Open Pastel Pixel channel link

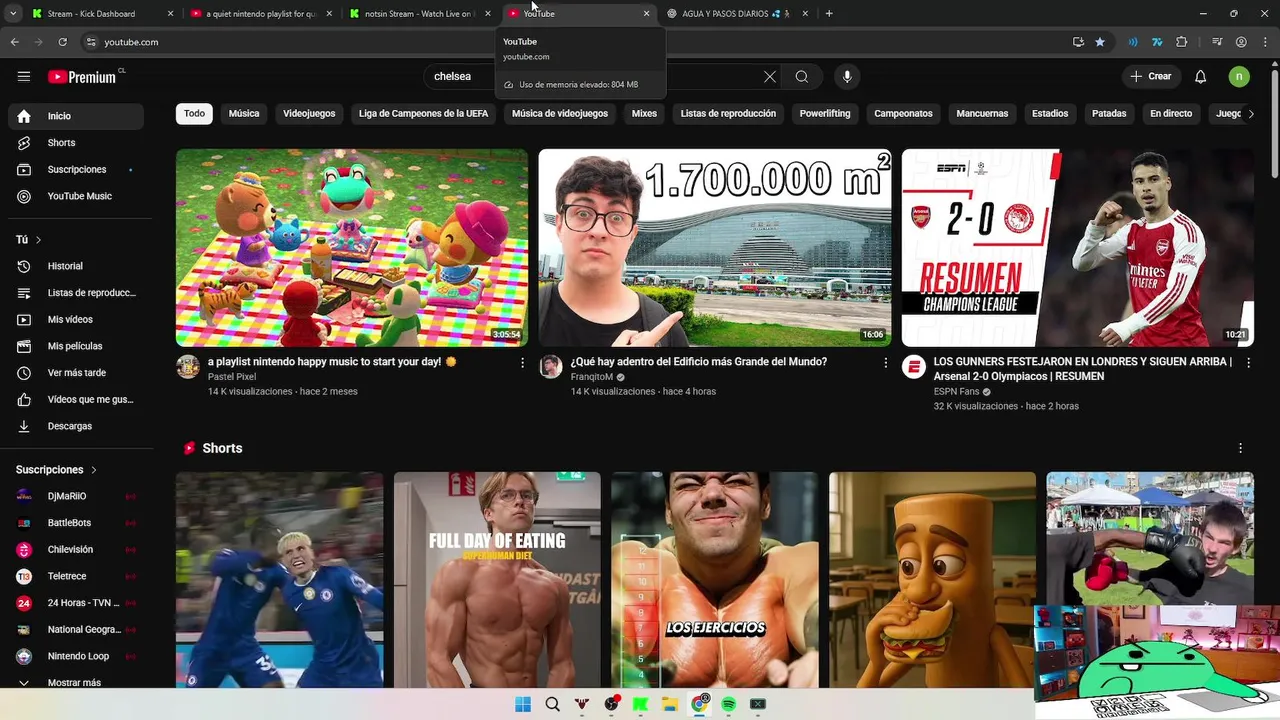tap(232, 377)
